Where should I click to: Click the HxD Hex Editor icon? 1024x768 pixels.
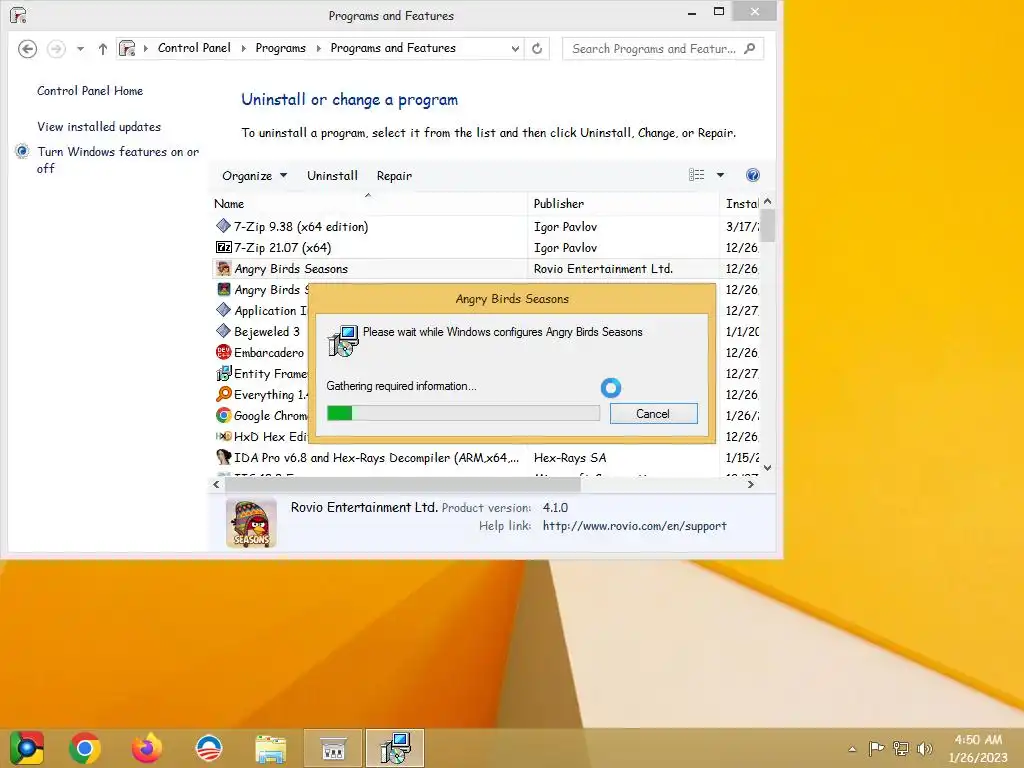[x=223, y=436]
